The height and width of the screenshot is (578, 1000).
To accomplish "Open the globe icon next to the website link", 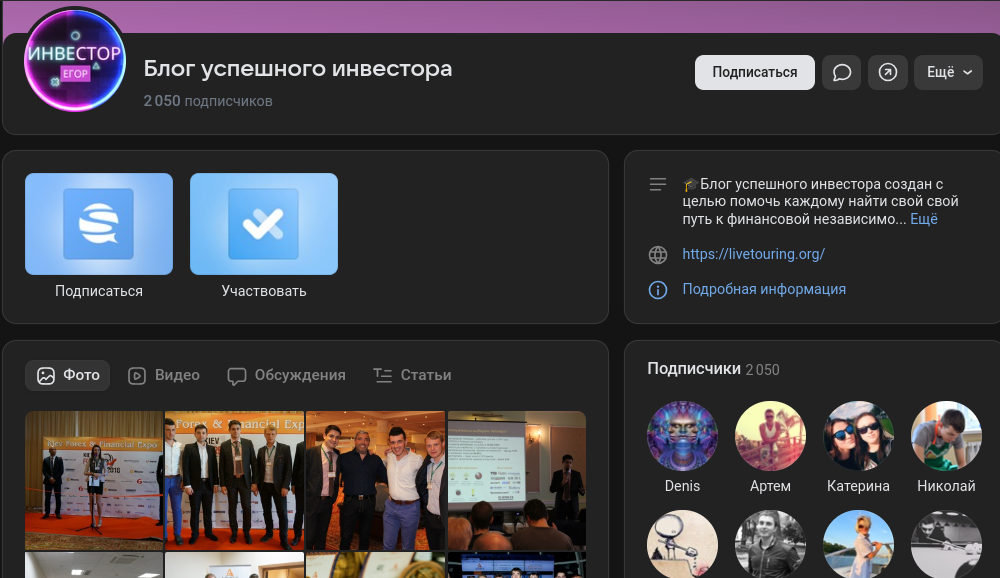I will (x=658, y=255).
